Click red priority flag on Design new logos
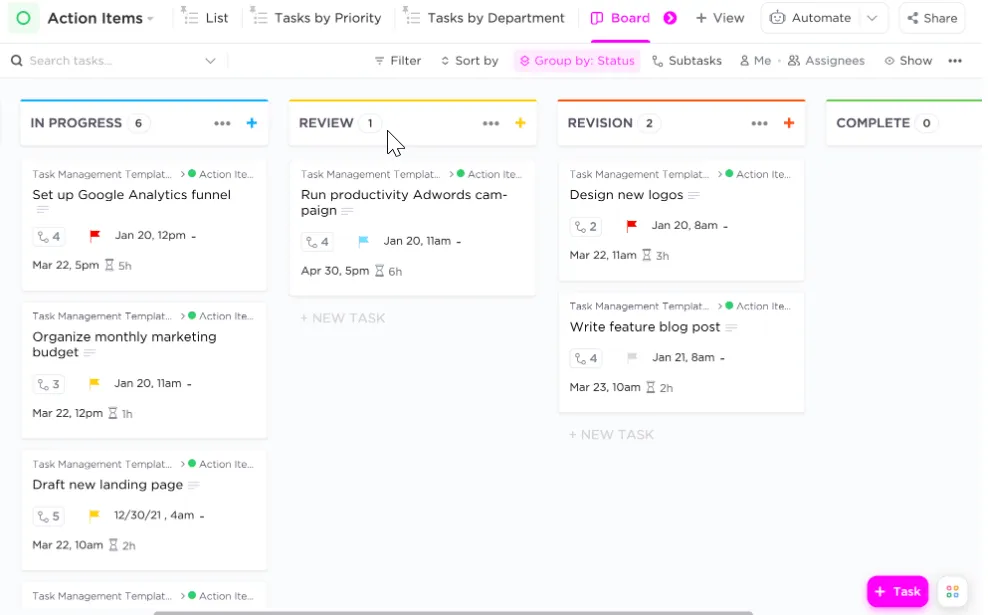 tap(632, 226)
